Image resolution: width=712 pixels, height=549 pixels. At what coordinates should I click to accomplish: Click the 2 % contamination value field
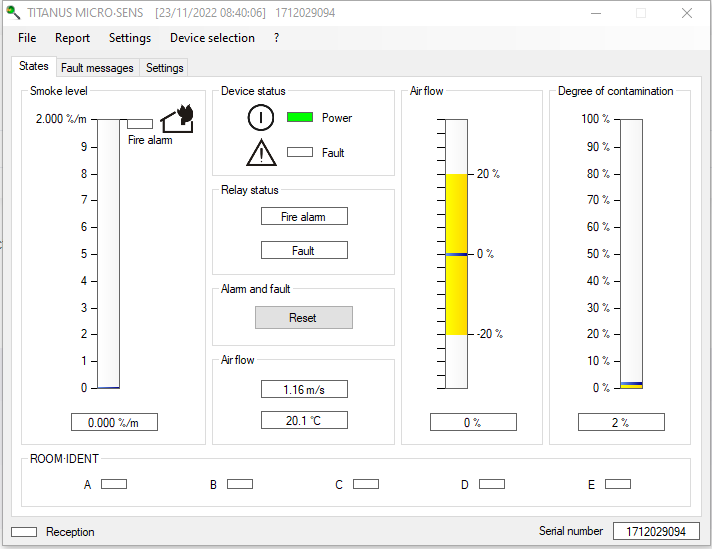coord(621,422)
